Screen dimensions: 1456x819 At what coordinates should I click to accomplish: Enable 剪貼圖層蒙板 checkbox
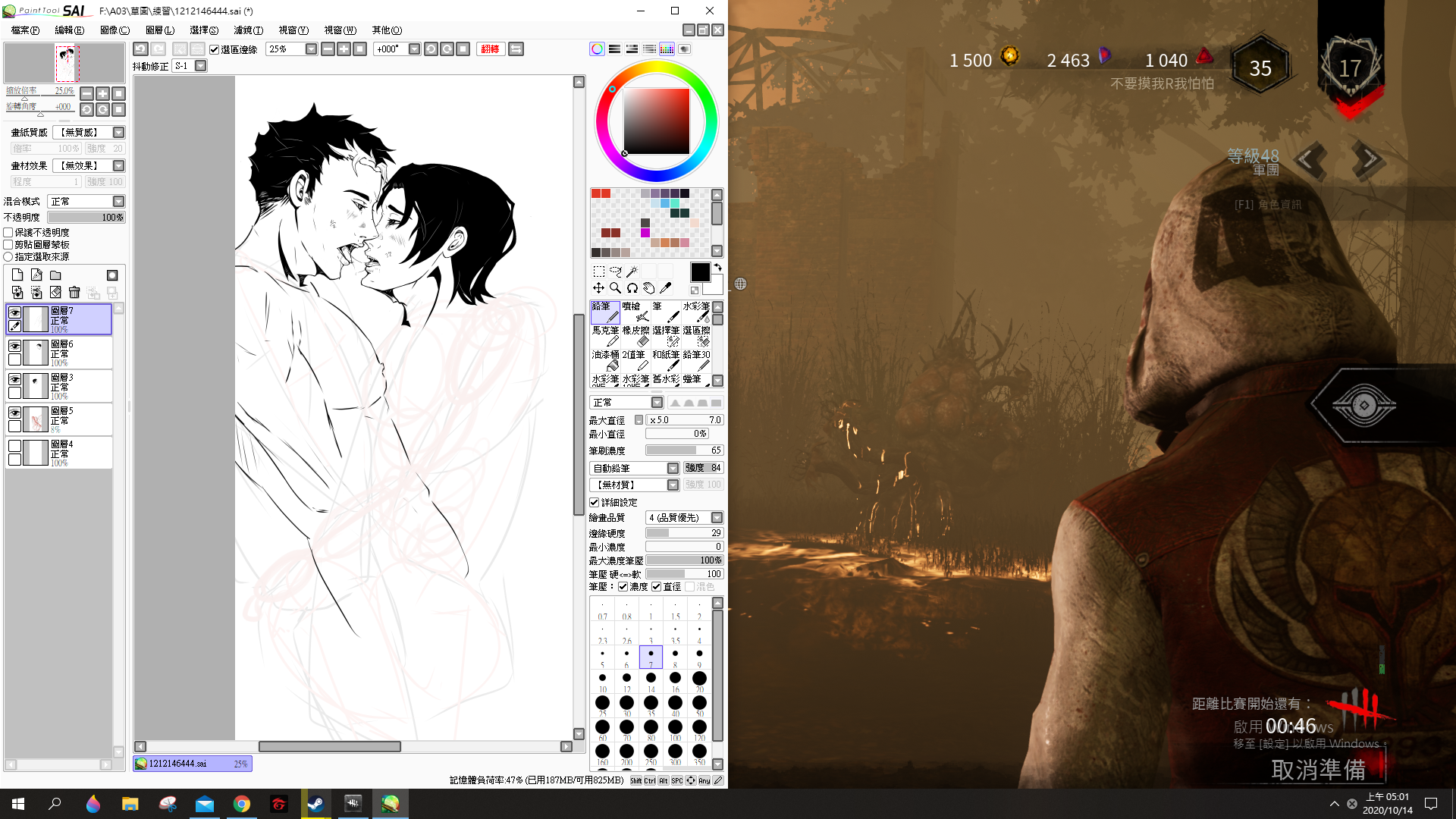point(8,245)
